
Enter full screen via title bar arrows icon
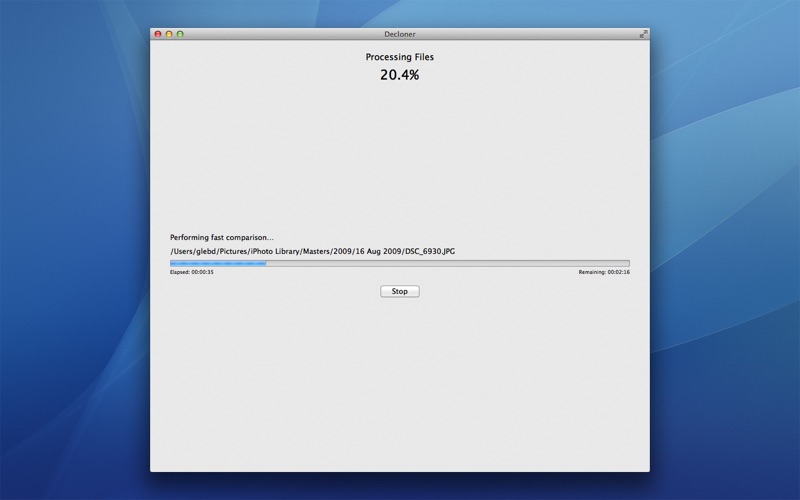(x=643, y=34)
